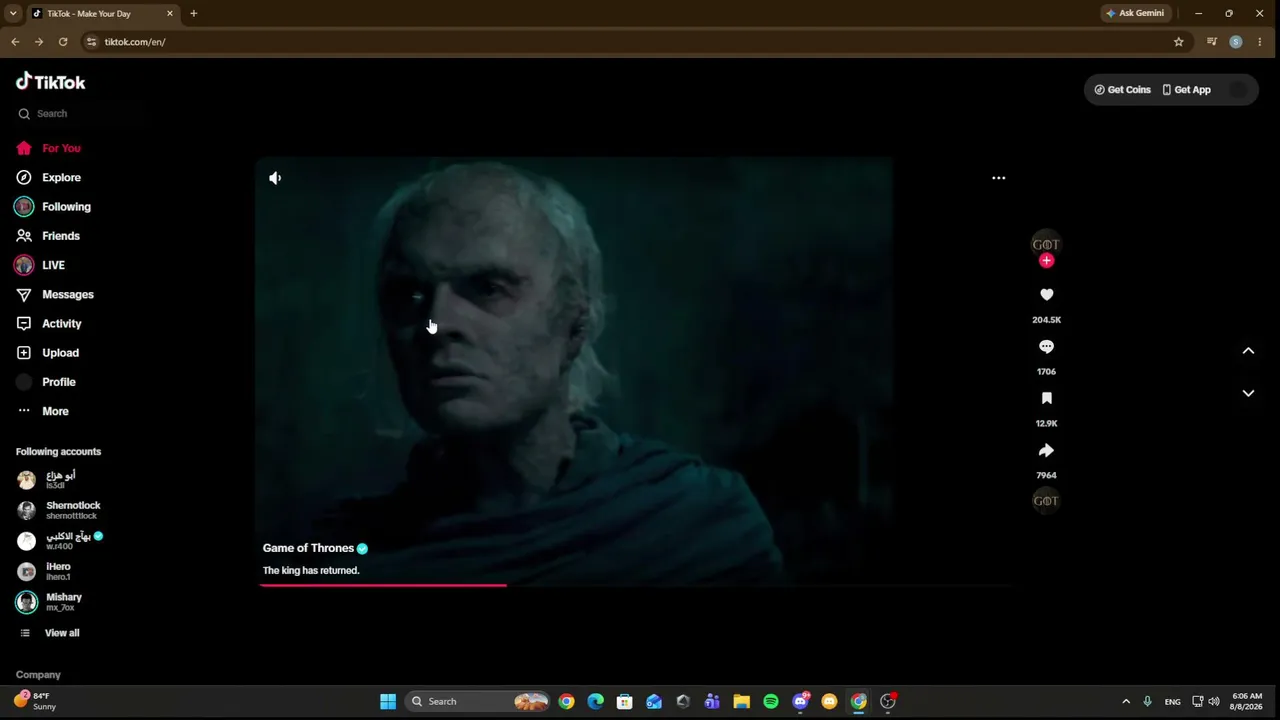Click the Company footer heading
The height and width of the screenshot is (720, 1280).
tap(38, 675)
